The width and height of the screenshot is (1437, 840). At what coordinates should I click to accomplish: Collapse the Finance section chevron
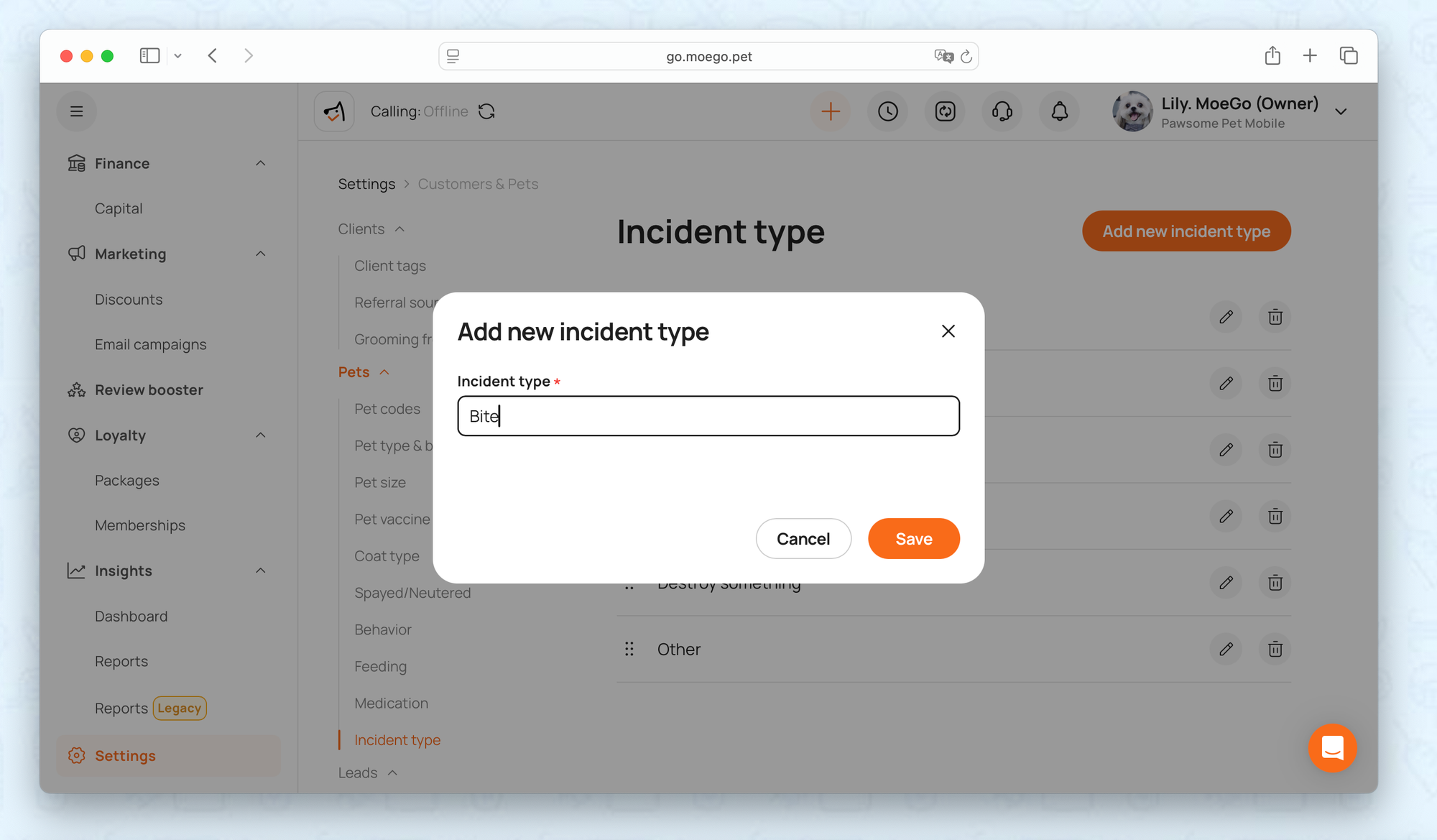click(261, 164)
